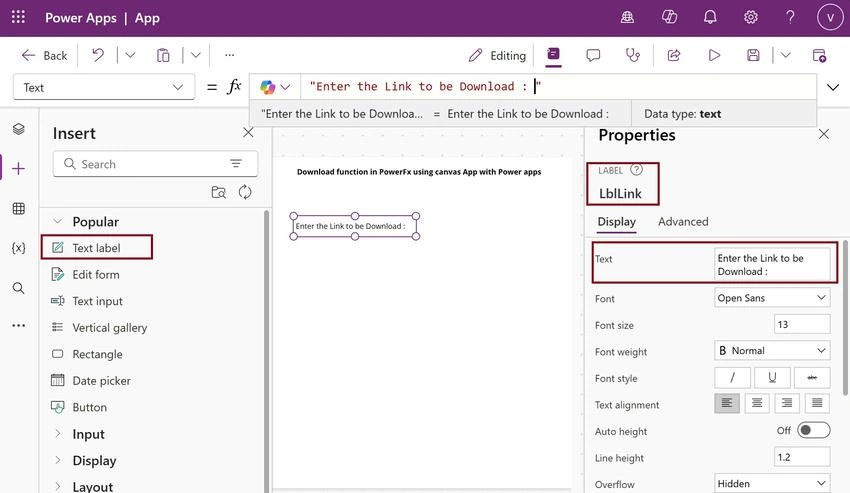850x493 pixels.
Task: Select the Insert plus icon in sidebar
Action: [18, 169]
